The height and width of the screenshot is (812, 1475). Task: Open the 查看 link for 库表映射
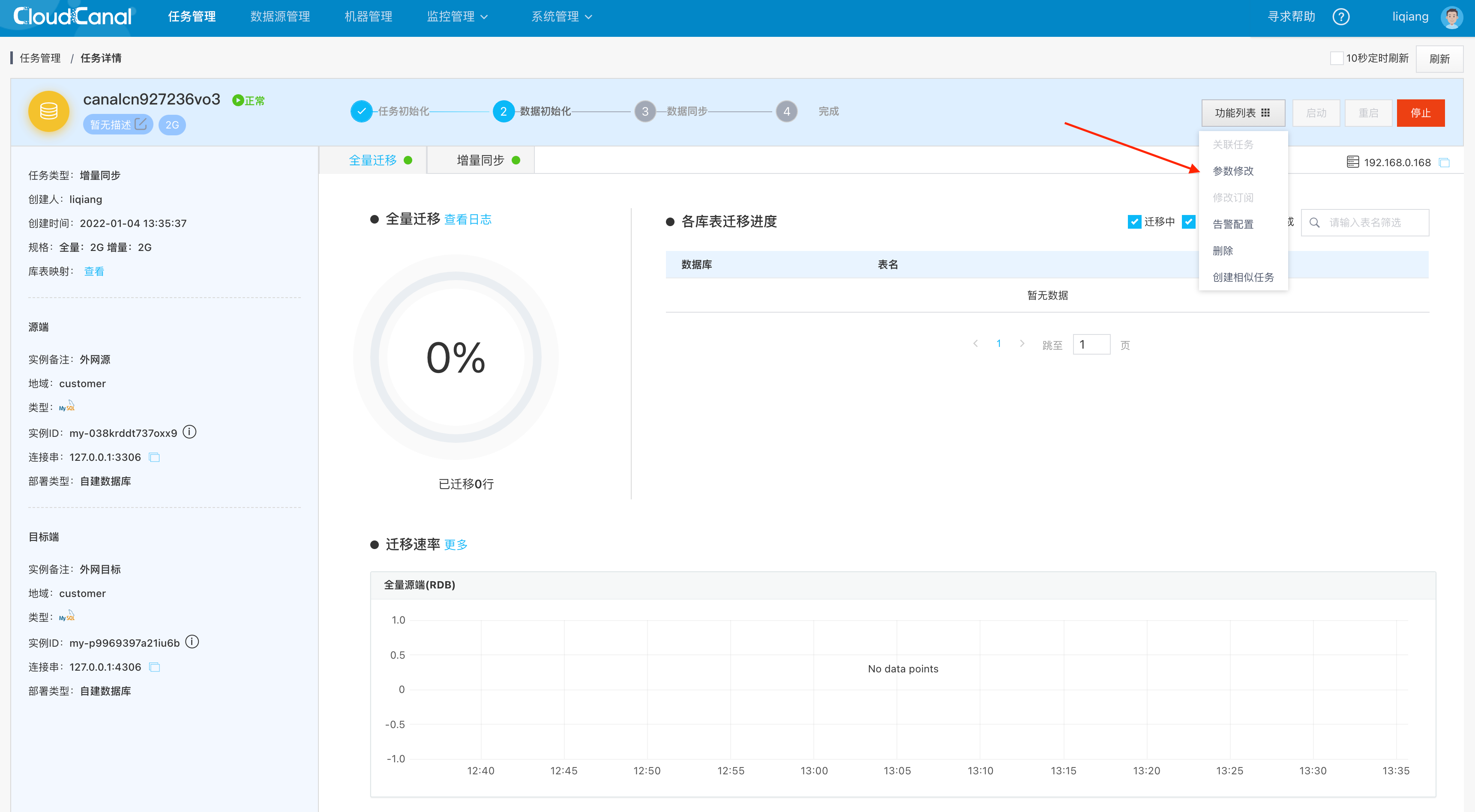(94, 271)
